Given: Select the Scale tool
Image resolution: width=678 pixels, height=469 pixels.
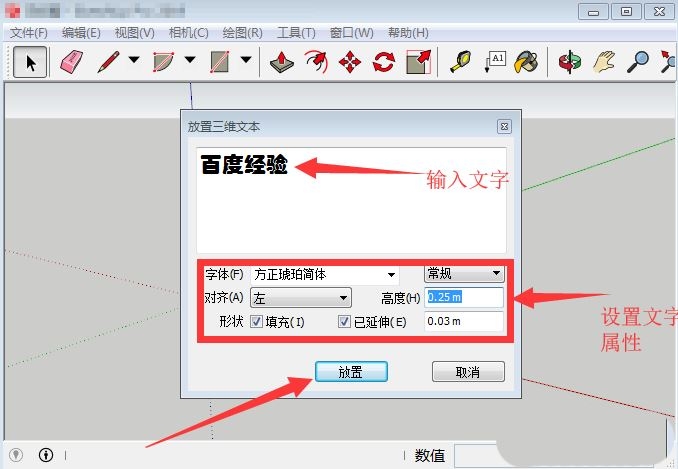Looking at the screenshot, I should point(419,62).
